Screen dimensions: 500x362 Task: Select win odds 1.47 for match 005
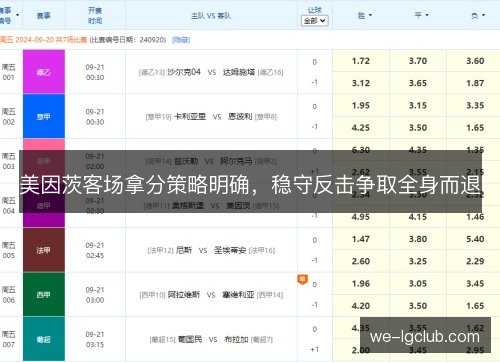point(361,239)
